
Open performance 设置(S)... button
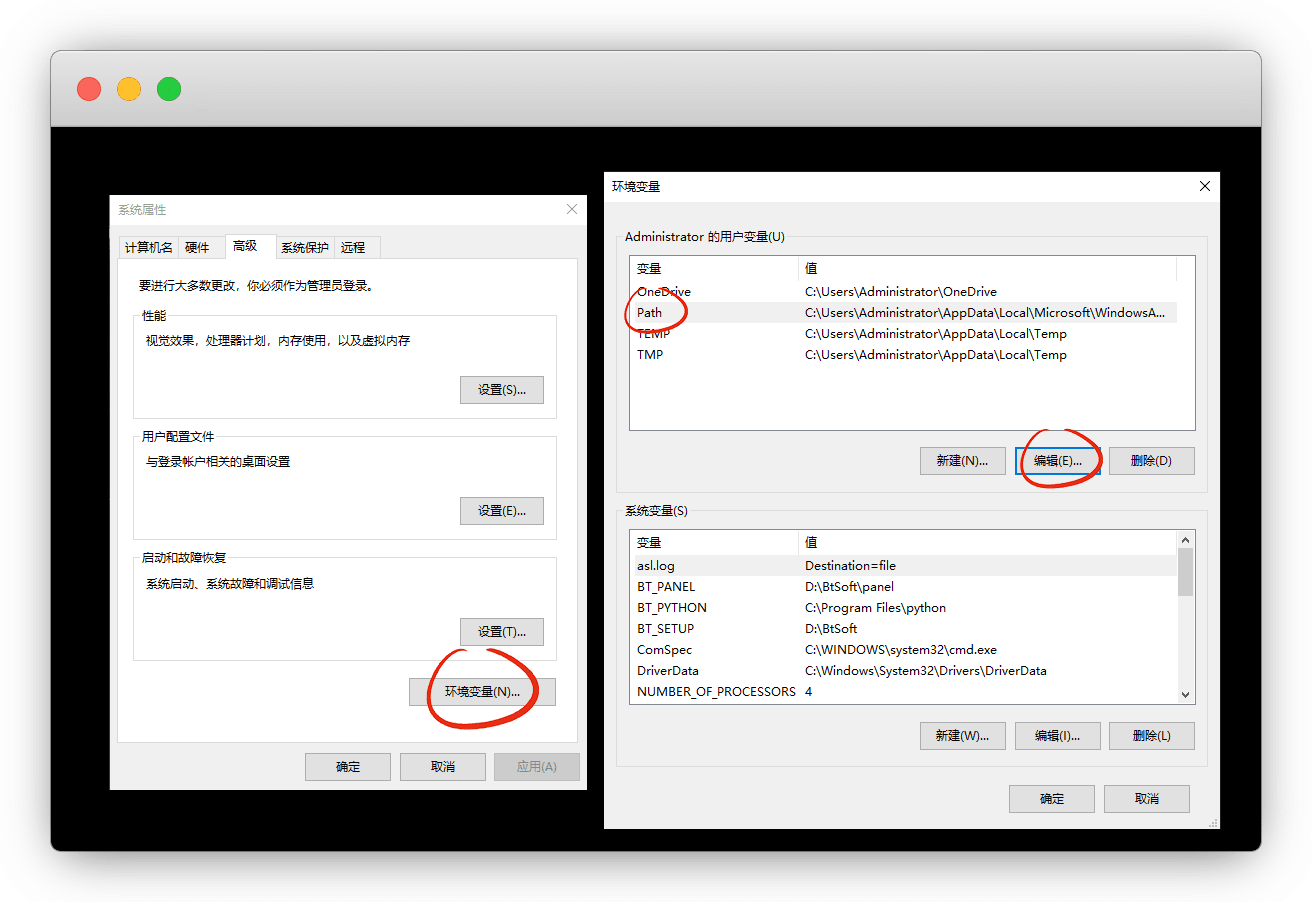coord(502,390)
